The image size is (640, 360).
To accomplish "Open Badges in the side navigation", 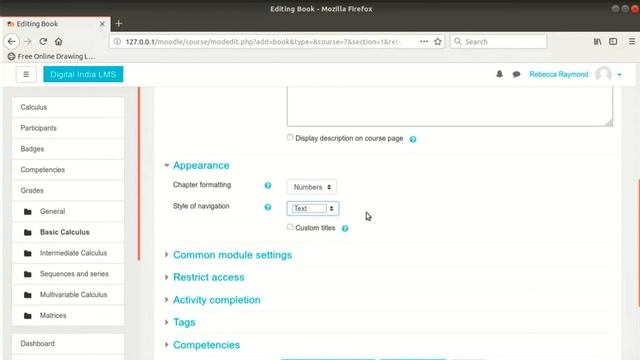I will point(68,149).
